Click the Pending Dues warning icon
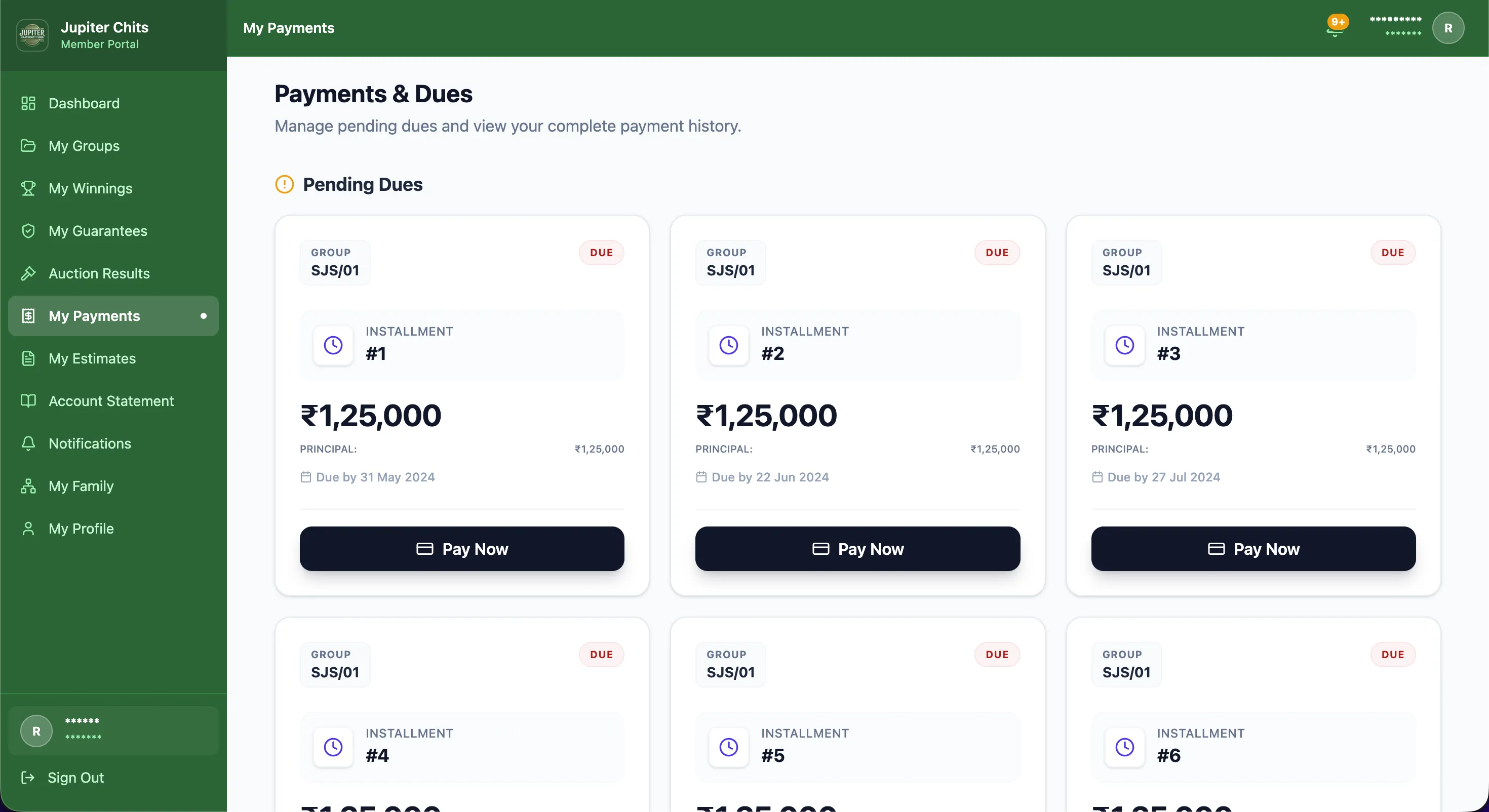 point(285,184)
